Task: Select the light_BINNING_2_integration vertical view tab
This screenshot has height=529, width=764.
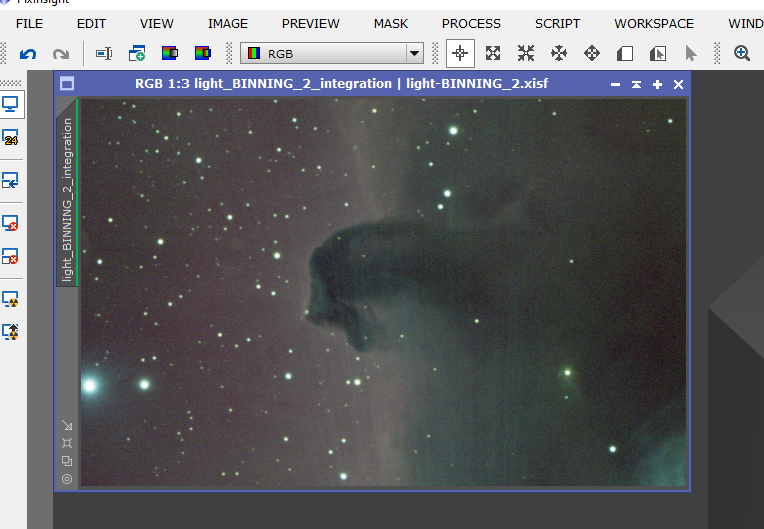Action: [x=67, y=193]
